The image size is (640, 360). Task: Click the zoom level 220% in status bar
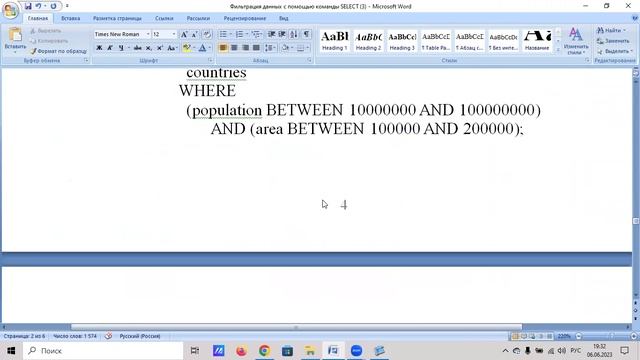(564, 336)
